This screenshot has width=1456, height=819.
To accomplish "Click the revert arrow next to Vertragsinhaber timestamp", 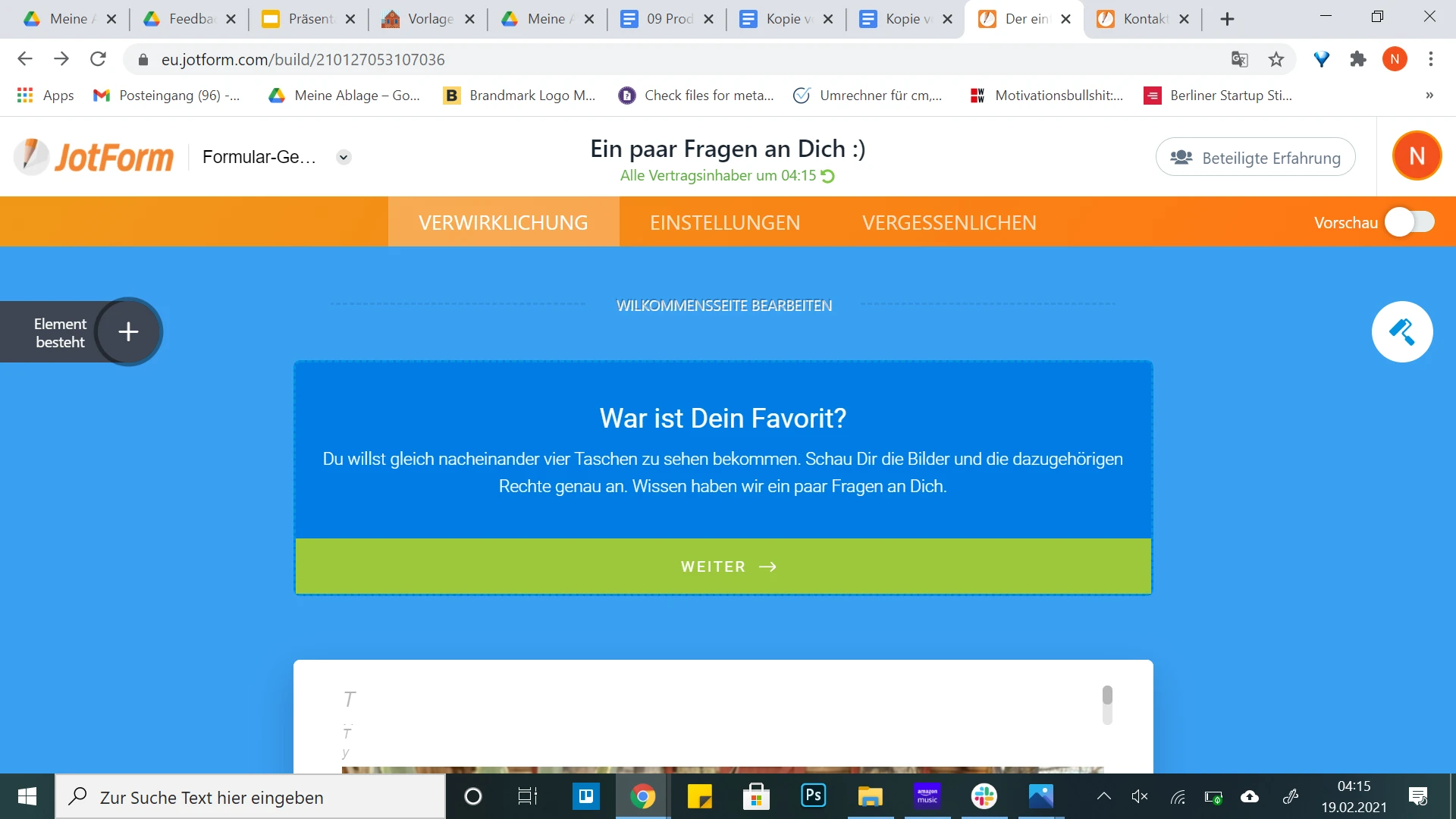I will [x=828, y=176].
